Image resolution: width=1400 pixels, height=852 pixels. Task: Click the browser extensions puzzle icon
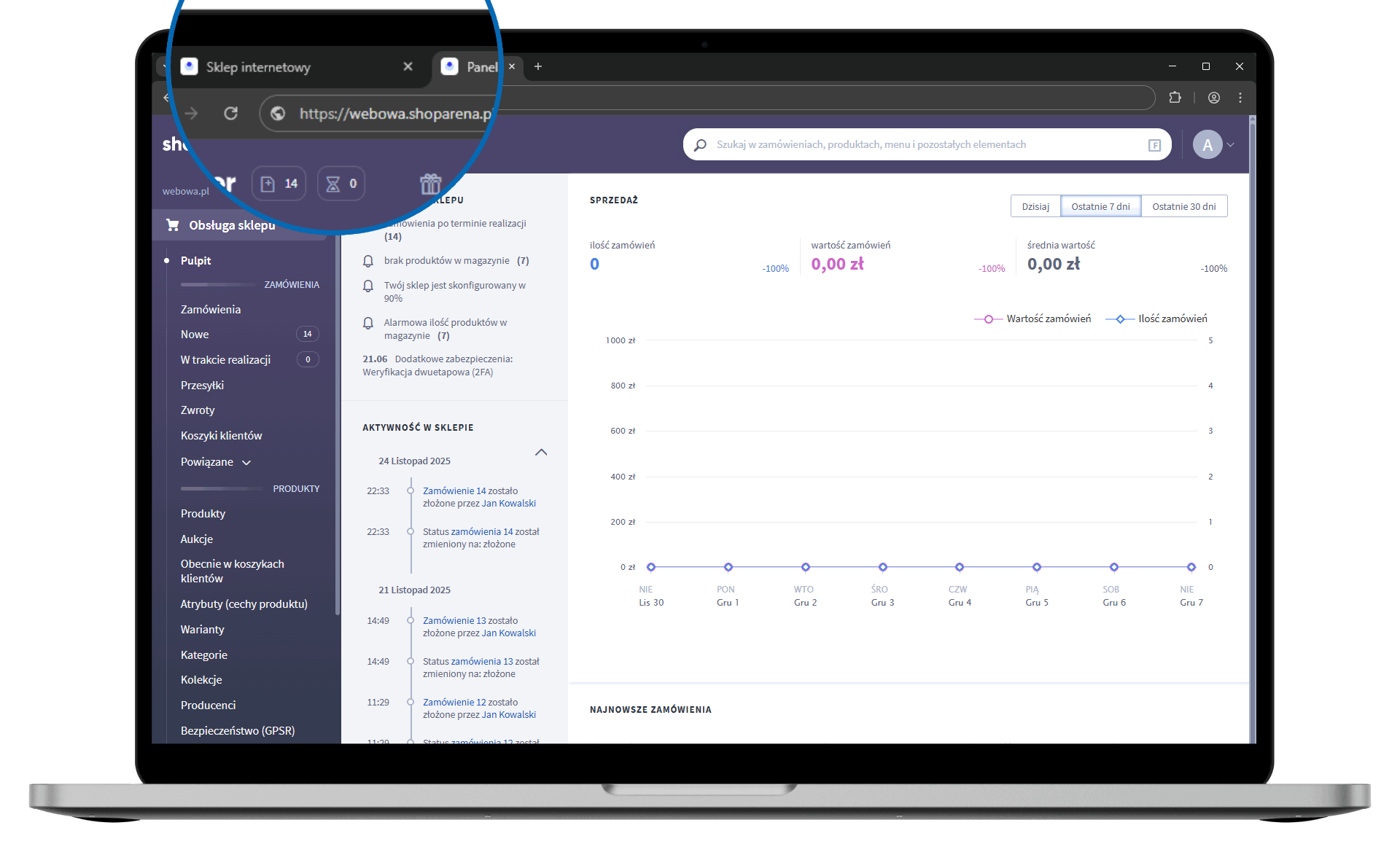point(1175,97)
